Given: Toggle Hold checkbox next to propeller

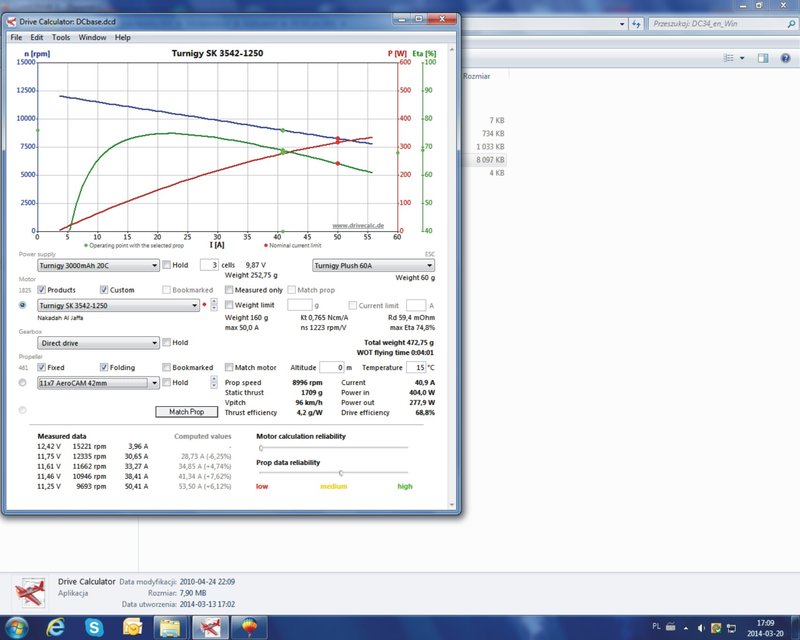Looking at the screenshot, I should tap(166, 382).
